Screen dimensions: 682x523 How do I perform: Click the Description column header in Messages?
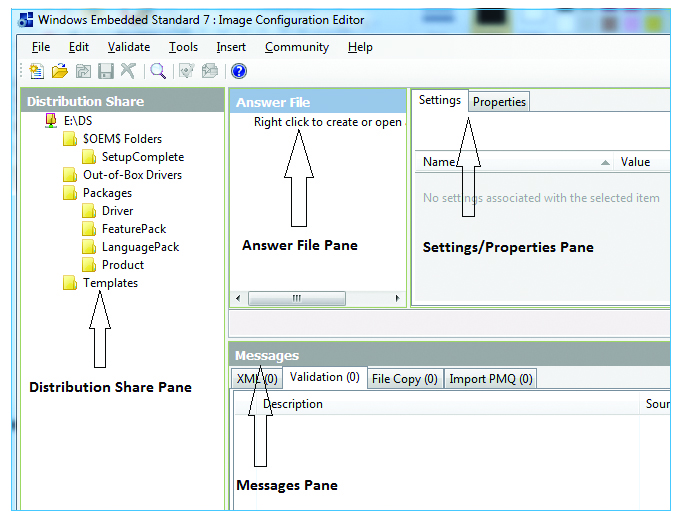pyautogui.click(x=448, y=404)
